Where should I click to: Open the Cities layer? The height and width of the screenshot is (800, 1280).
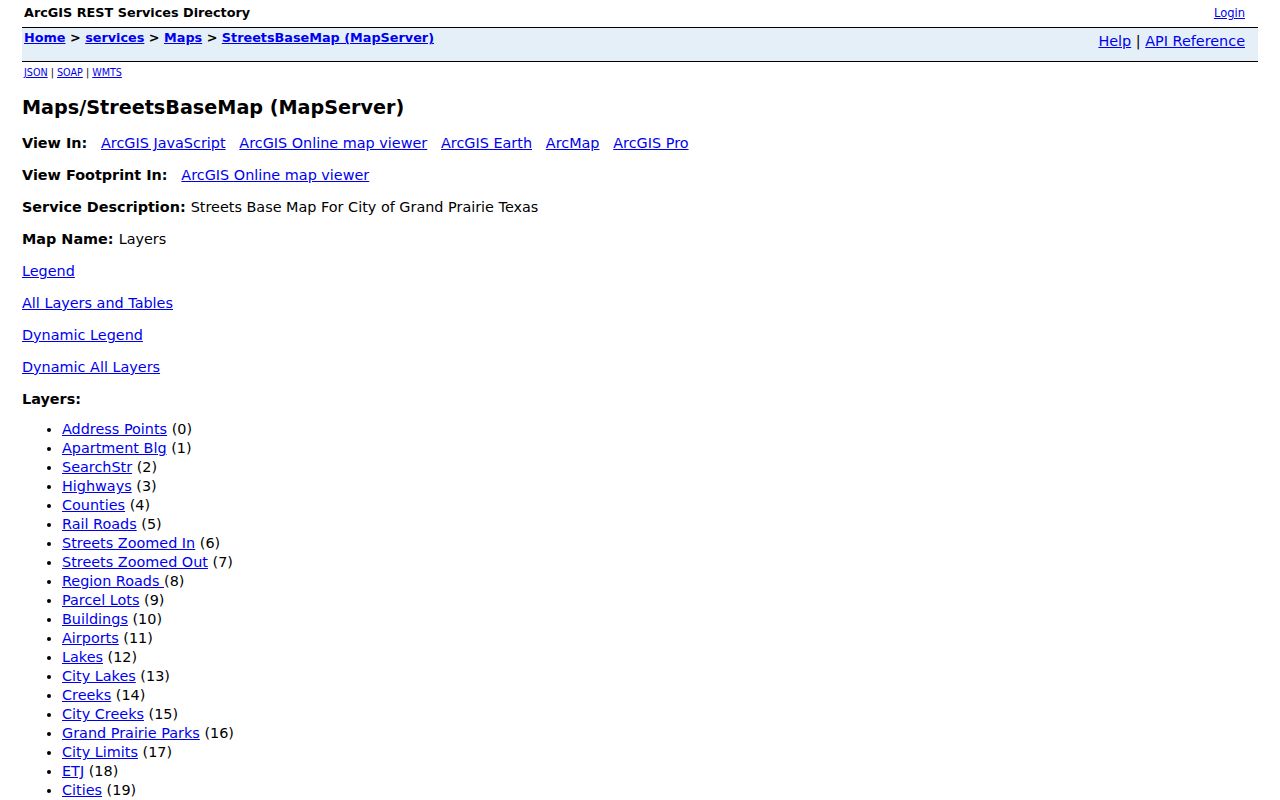pyautogui.click(x=82, y=790)
